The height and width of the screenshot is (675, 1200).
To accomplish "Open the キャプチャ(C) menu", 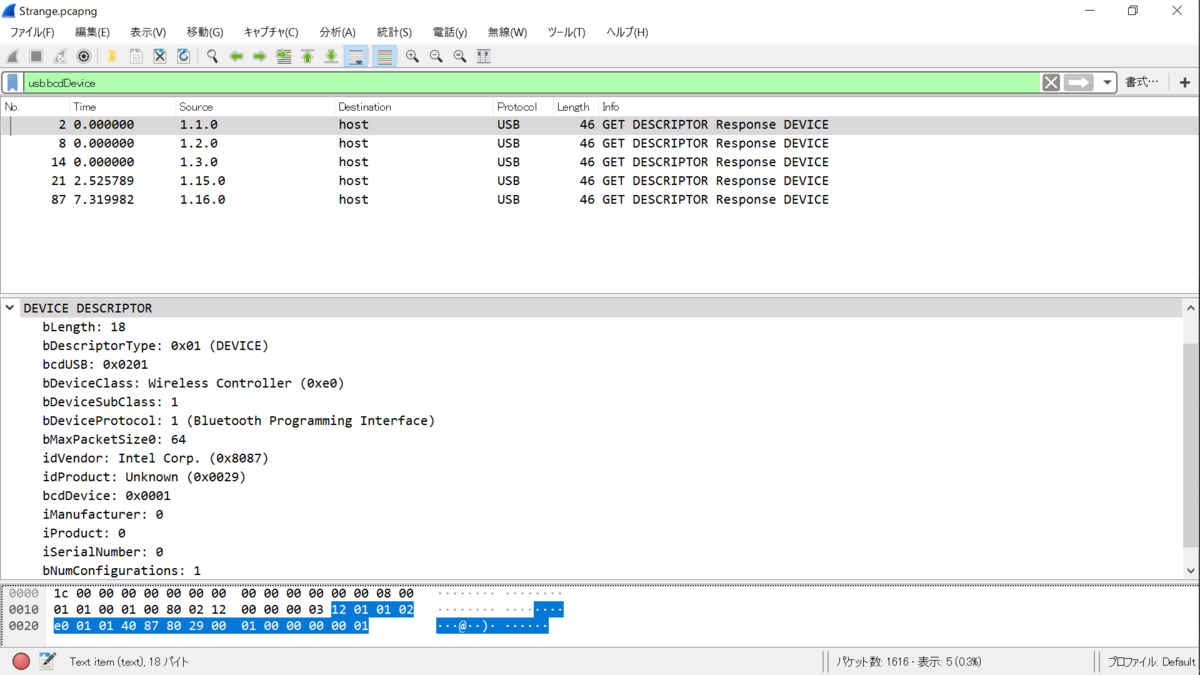I will 269,32.
